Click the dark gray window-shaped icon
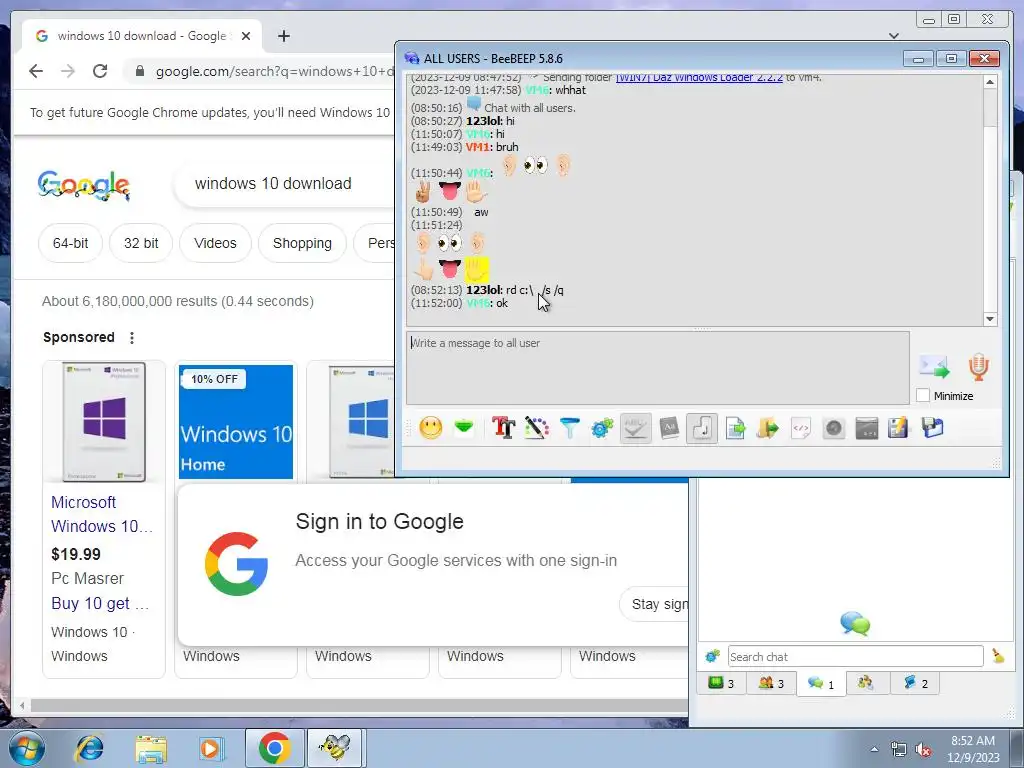Screen dimensions: 1024x768 (x=867, y=428)
